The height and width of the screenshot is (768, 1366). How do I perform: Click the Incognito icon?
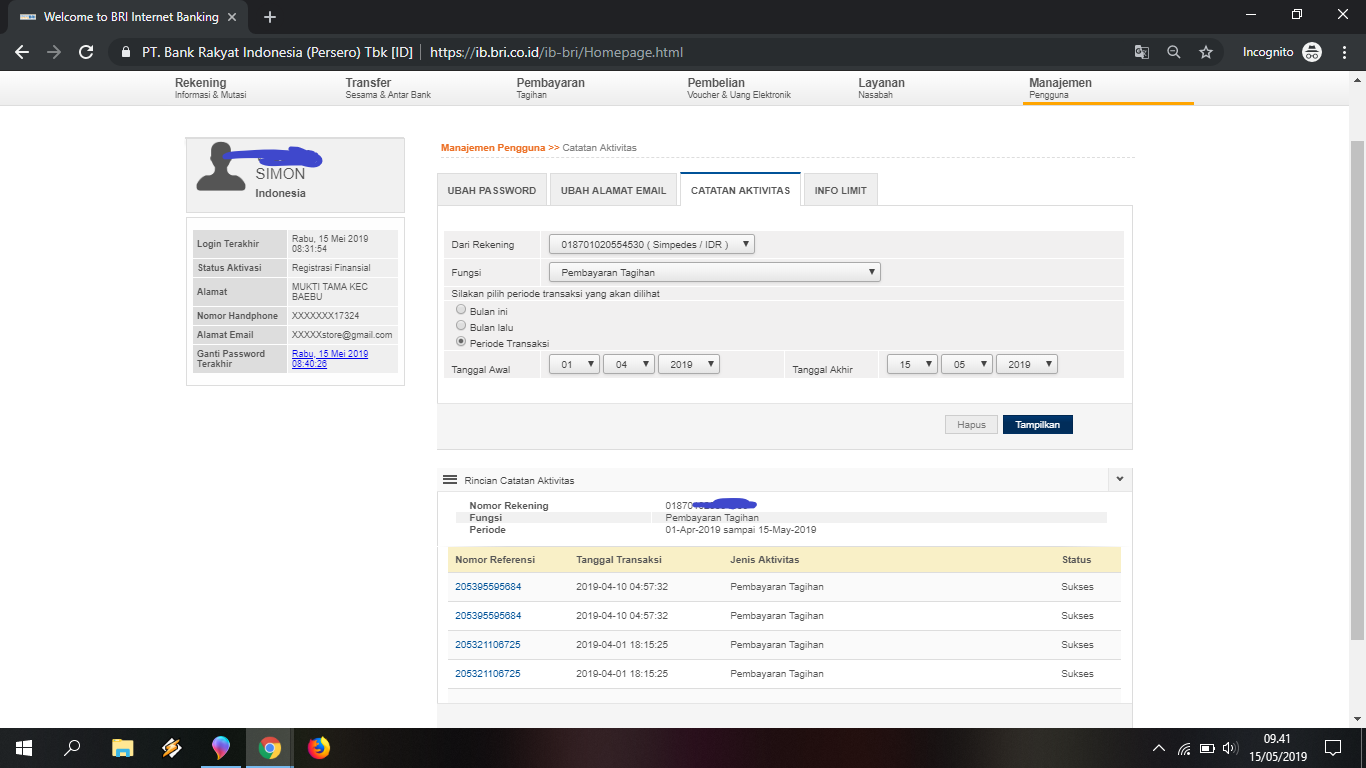[x=1312, y=52]
